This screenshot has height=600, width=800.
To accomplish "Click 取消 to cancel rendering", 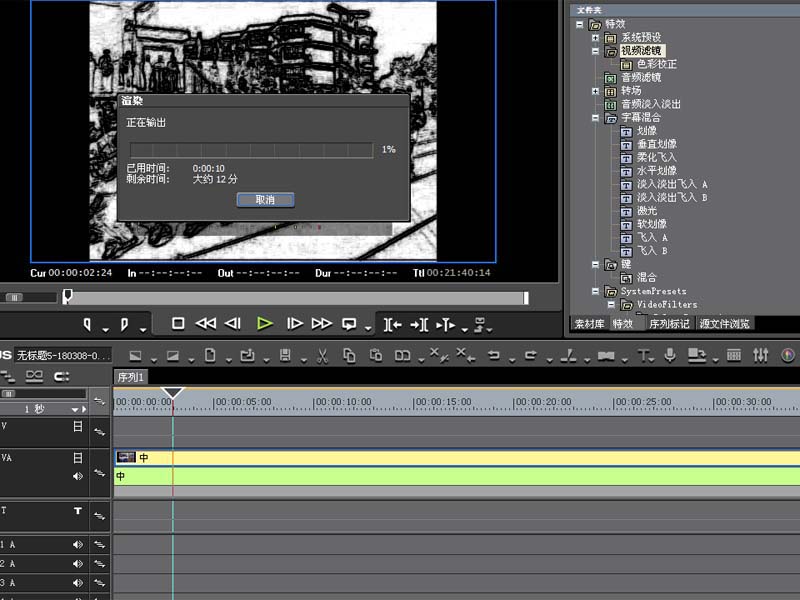I will pos(265,199).
